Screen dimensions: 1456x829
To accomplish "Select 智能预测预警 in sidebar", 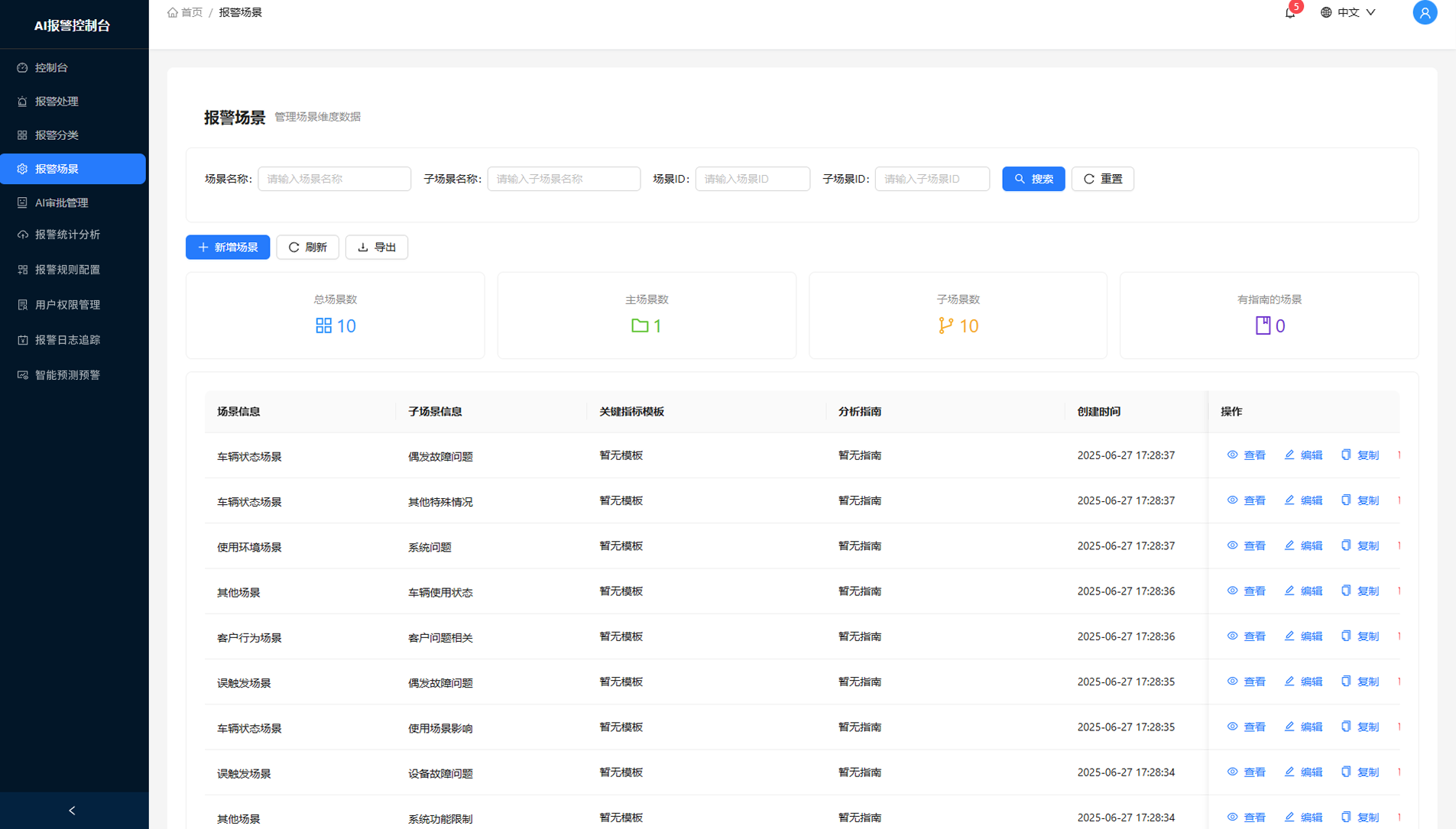I will click(x=67, y=375).
